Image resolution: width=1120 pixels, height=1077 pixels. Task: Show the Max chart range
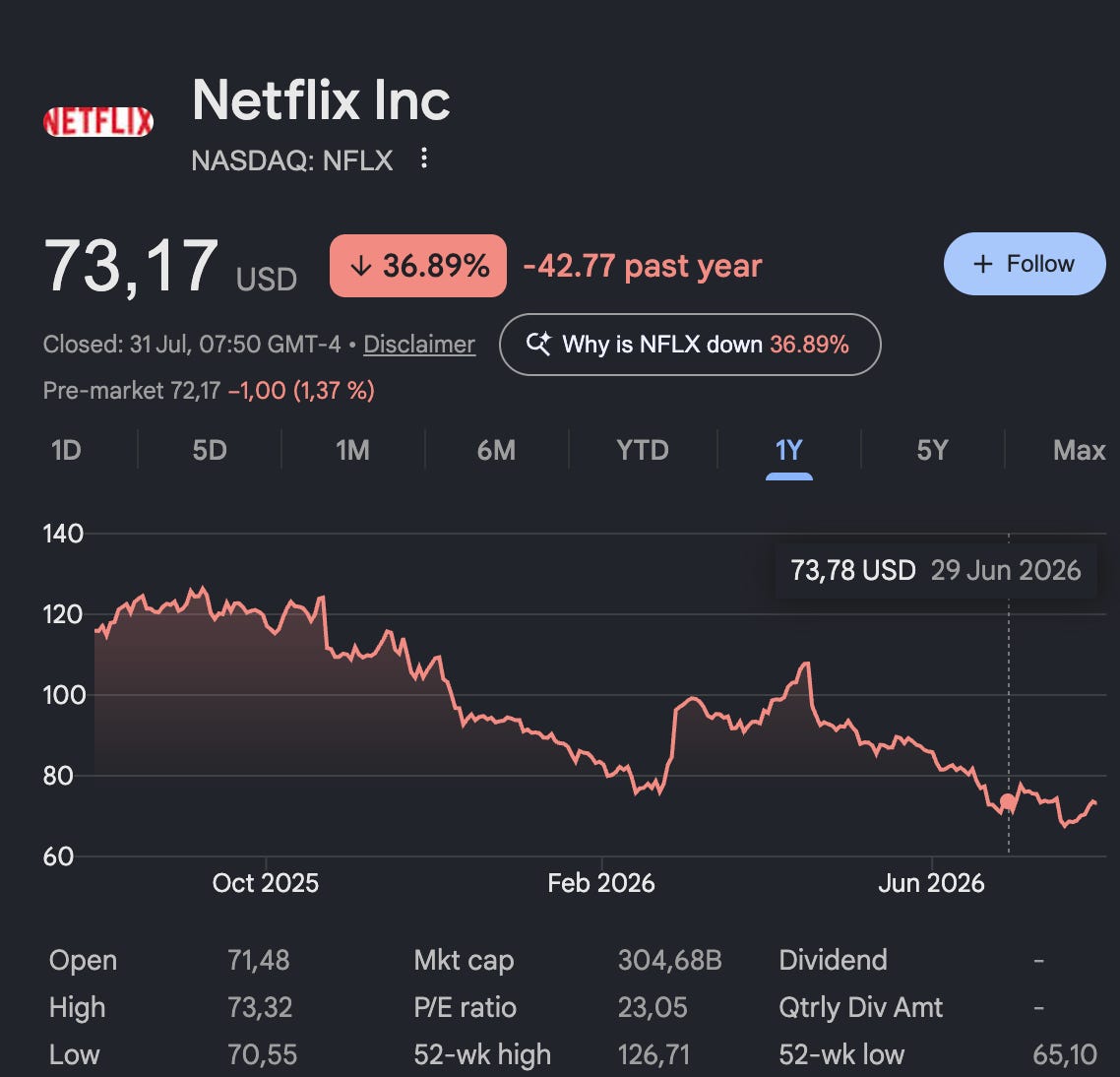click(x=1079, y=450)
